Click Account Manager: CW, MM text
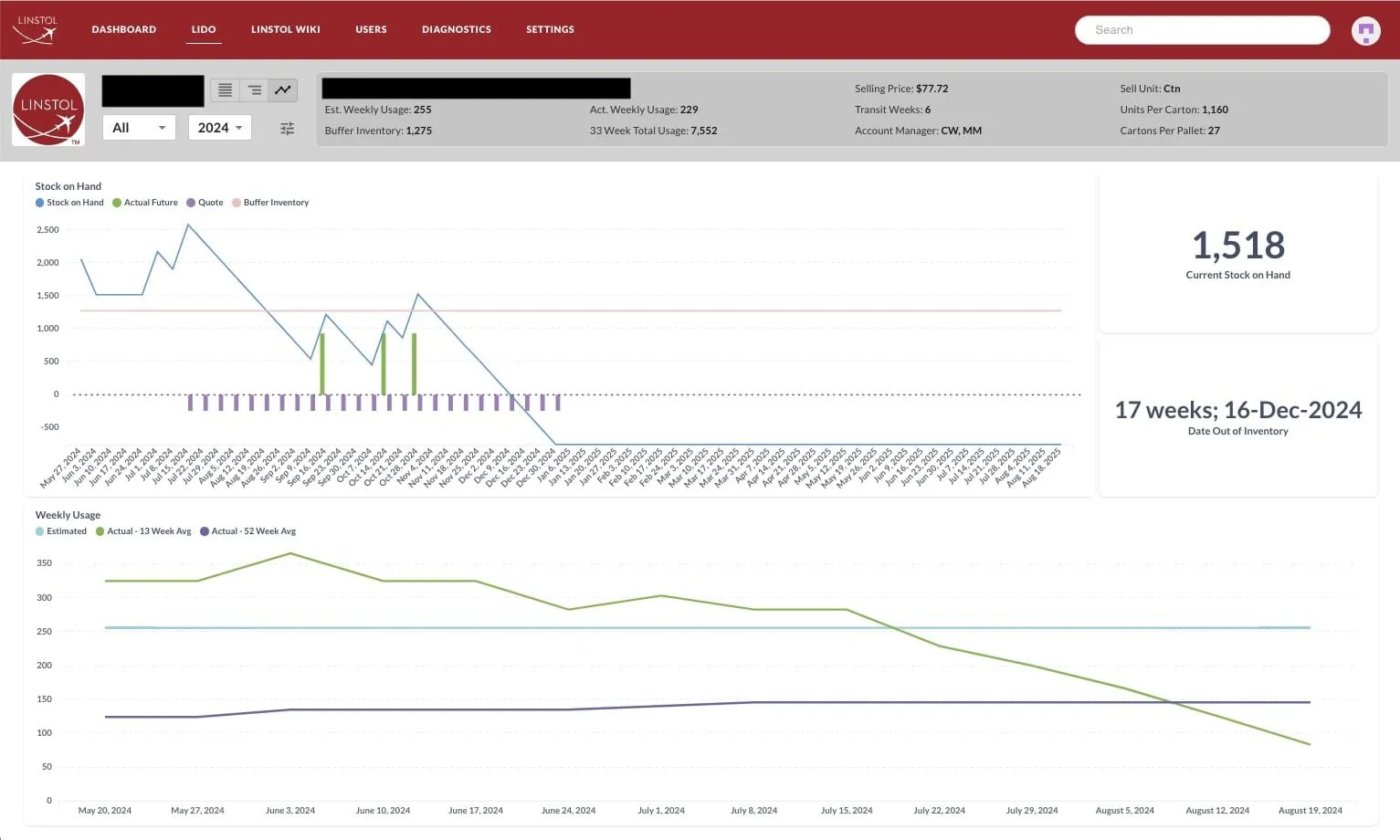The width and height of the screenshot is (1400, 840). (x=918, y=131)
